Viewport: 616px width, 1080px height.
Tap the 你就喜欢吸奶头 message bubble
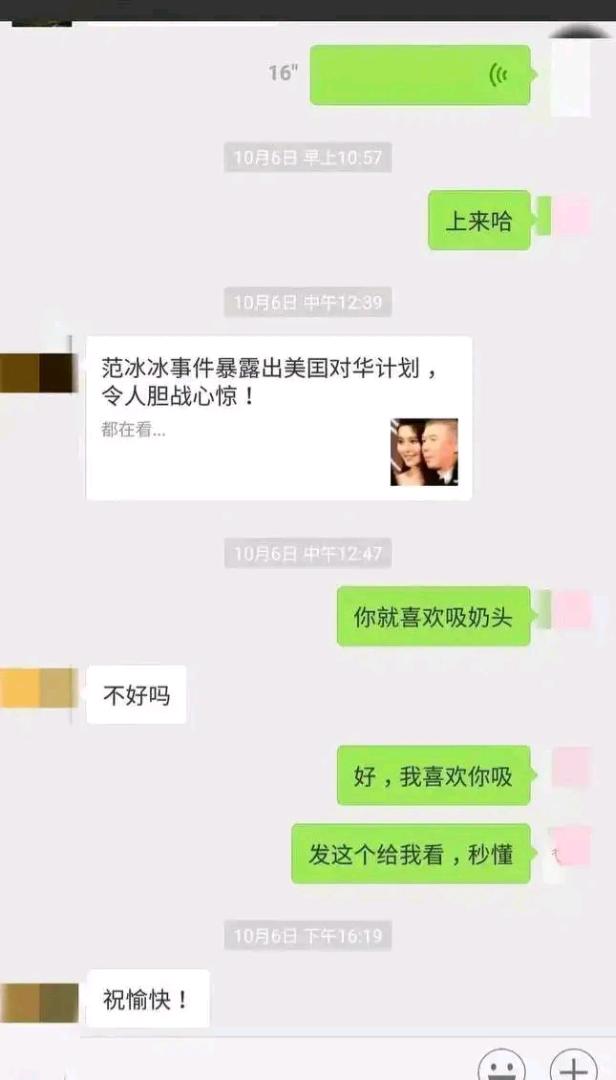pos(434,616)
